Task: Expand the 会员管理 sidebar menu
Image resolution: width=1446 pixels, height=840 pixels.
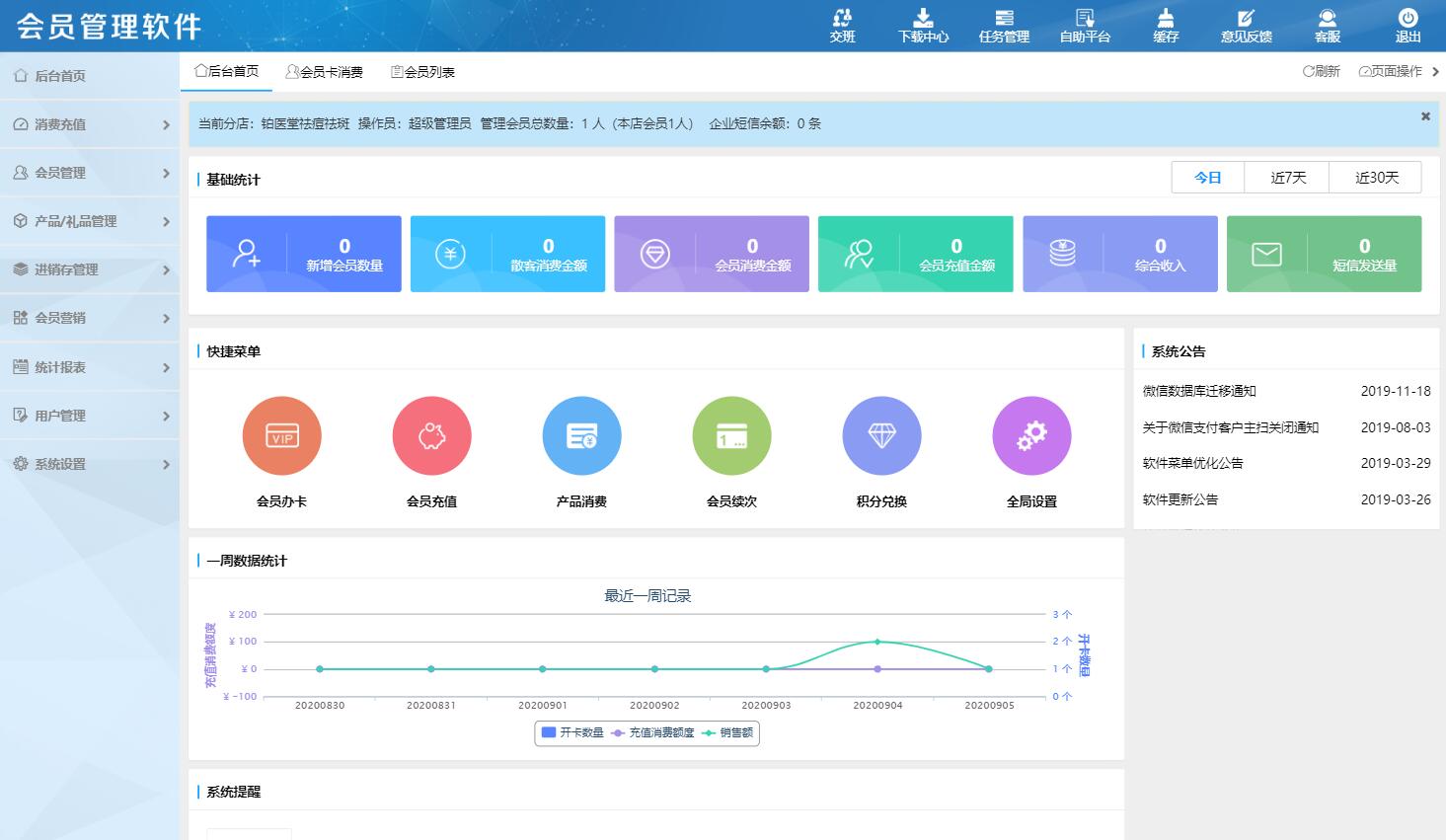Action: click(x=90, y=173)
